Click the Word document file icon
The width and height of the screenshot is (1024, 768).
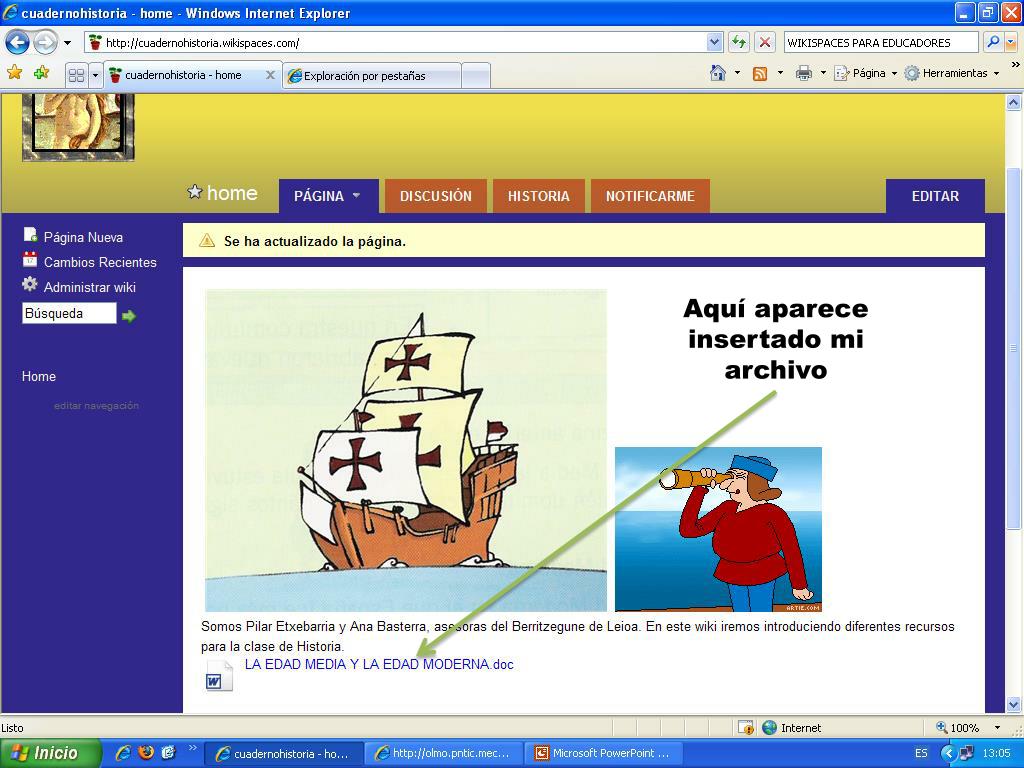tap(218, 675)
